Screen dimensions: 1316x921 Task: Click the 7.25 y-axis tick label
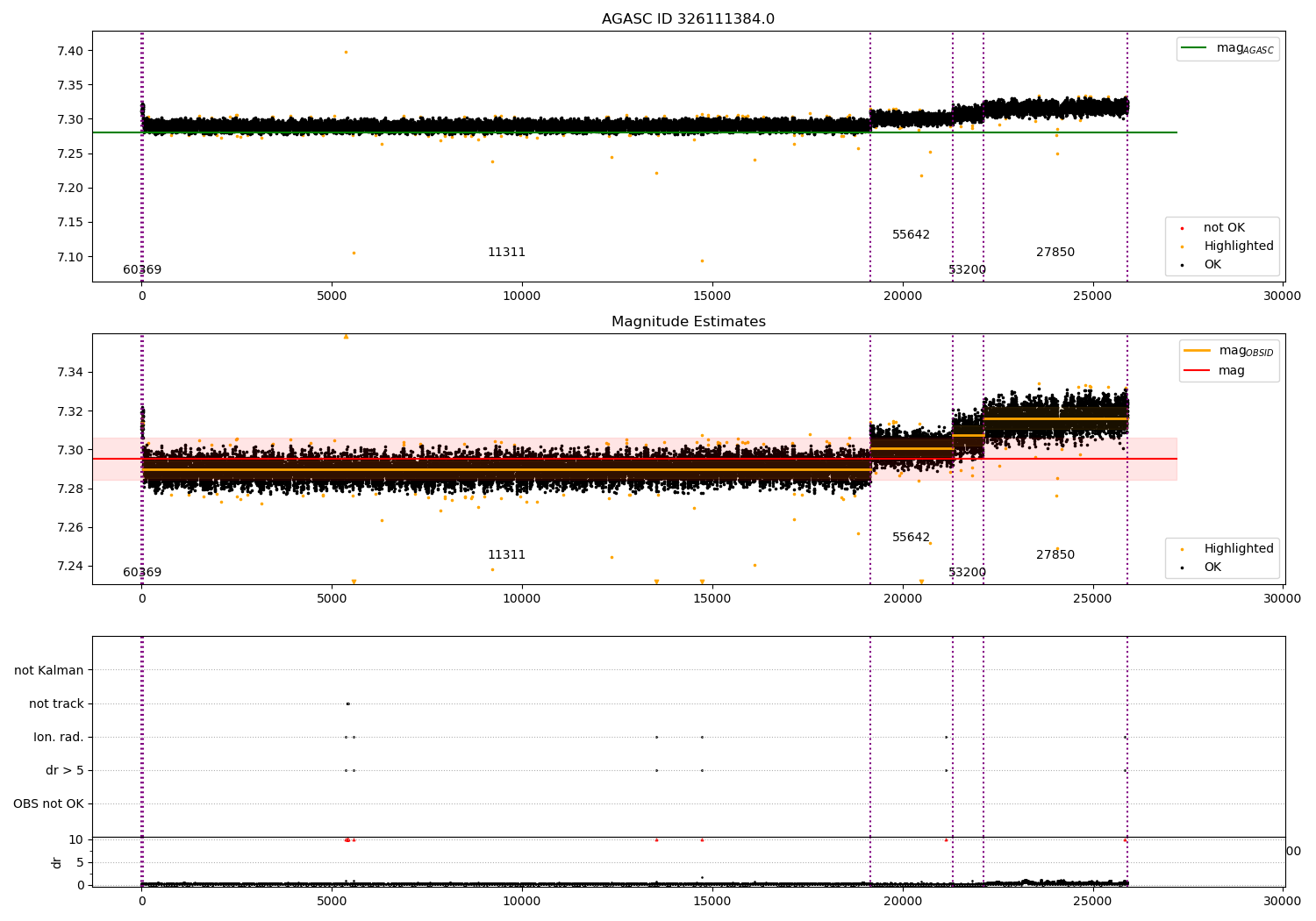(69, 154)
